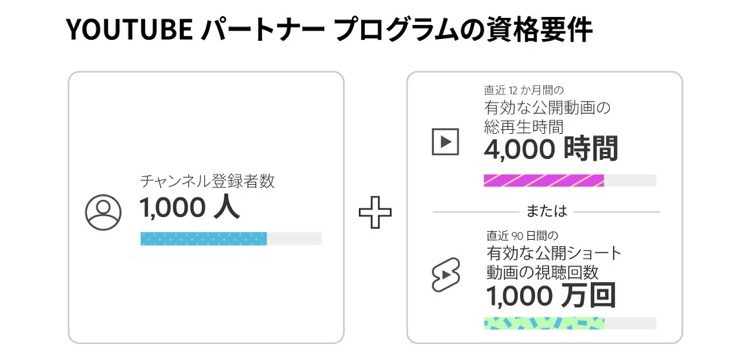Image resolution: width=749 pixels, height=364 pixels.
Task: Click the 4,000 時間 watch hours text
Action: point(551,149)
